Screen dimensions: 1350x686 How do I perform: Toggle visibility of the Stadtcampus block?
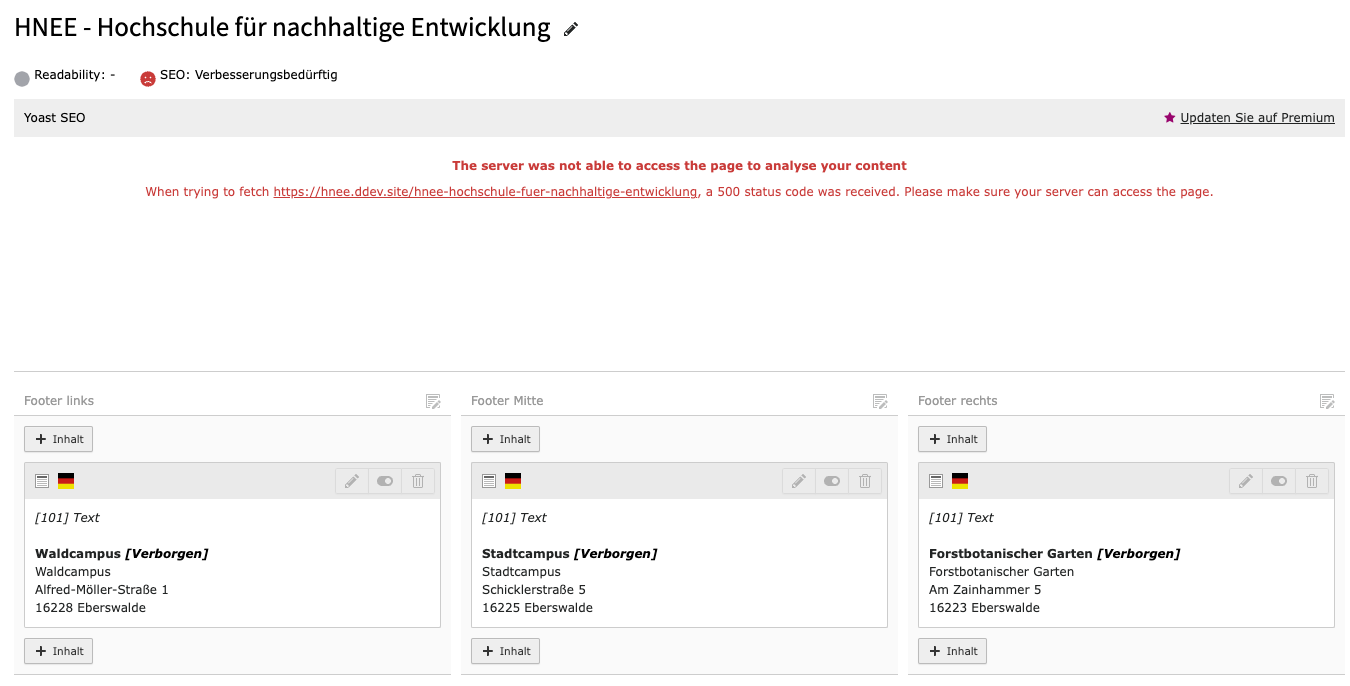(832, 481)
